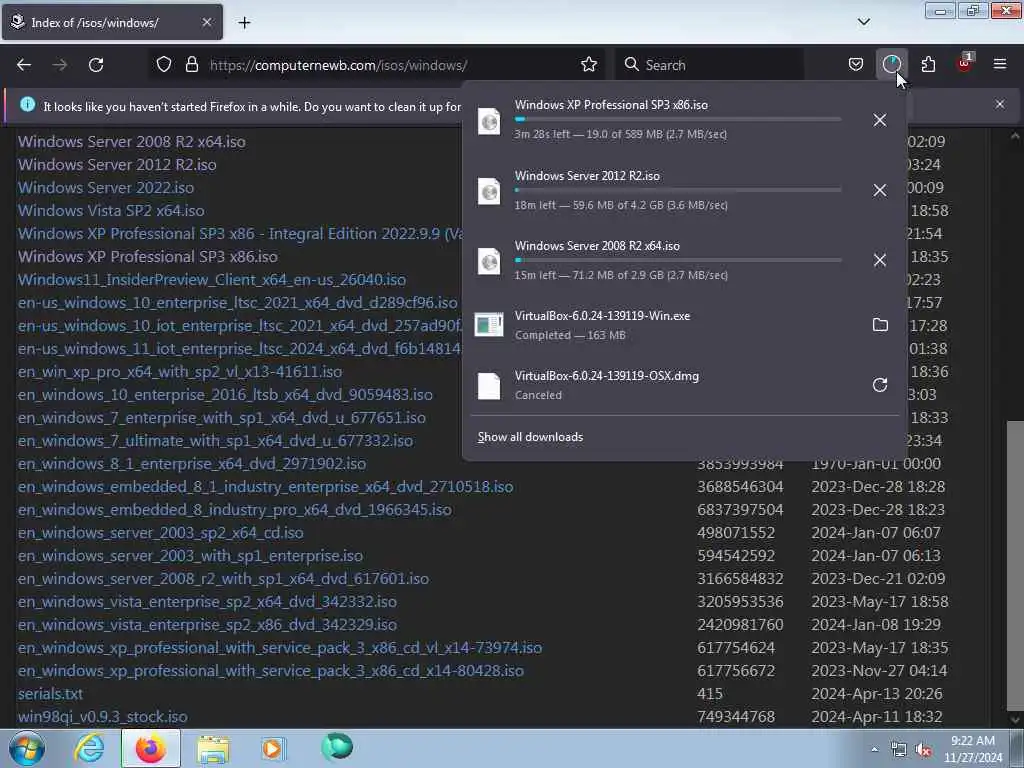Open the en_windows_8_1_enterprise_x64_dvd link
Screen dimensions: 1024x768
[x=191, y=464]
